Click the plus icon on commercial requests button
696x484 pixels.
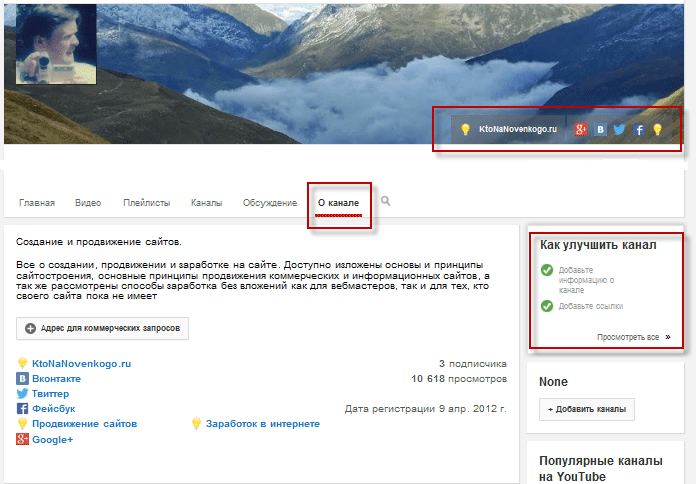30,328
